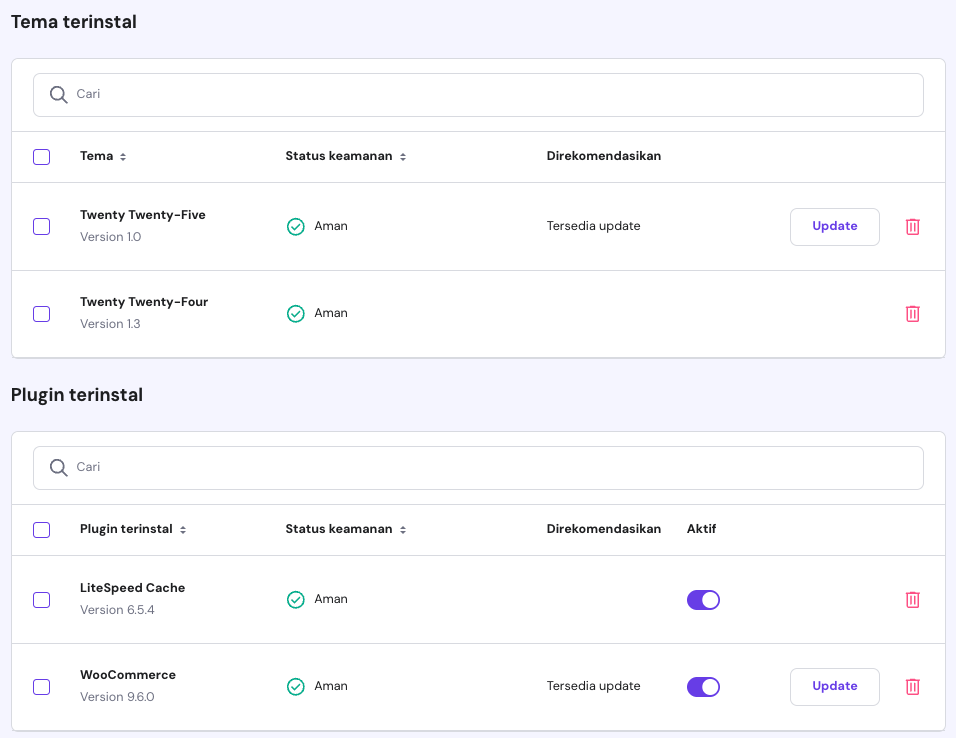Click the magnifier icon in plugin search bar
956x738 pixels.
(58, 467)
